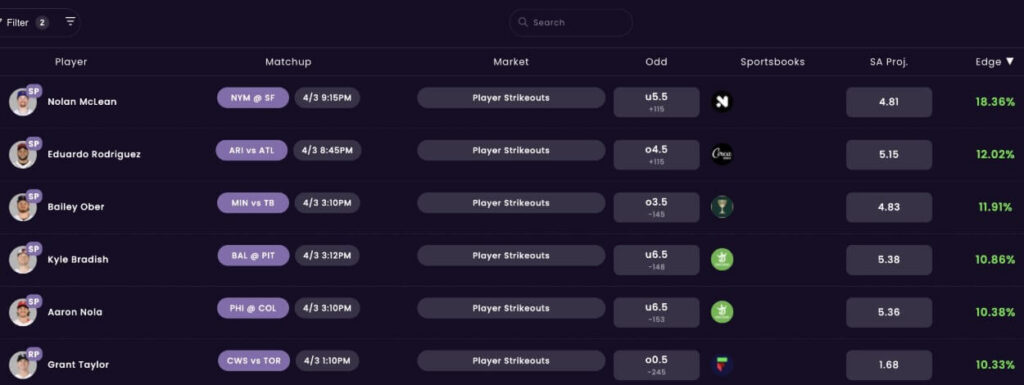This screenshot has height=385, width=1024.
Task: Focus the Search input field
Action: 571,22
